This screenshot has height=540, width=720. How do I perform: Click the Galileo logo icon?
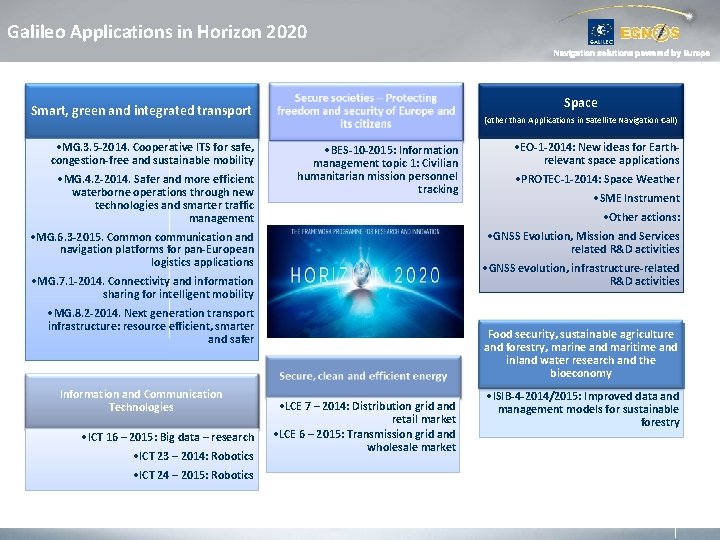[x=601, y=32]
